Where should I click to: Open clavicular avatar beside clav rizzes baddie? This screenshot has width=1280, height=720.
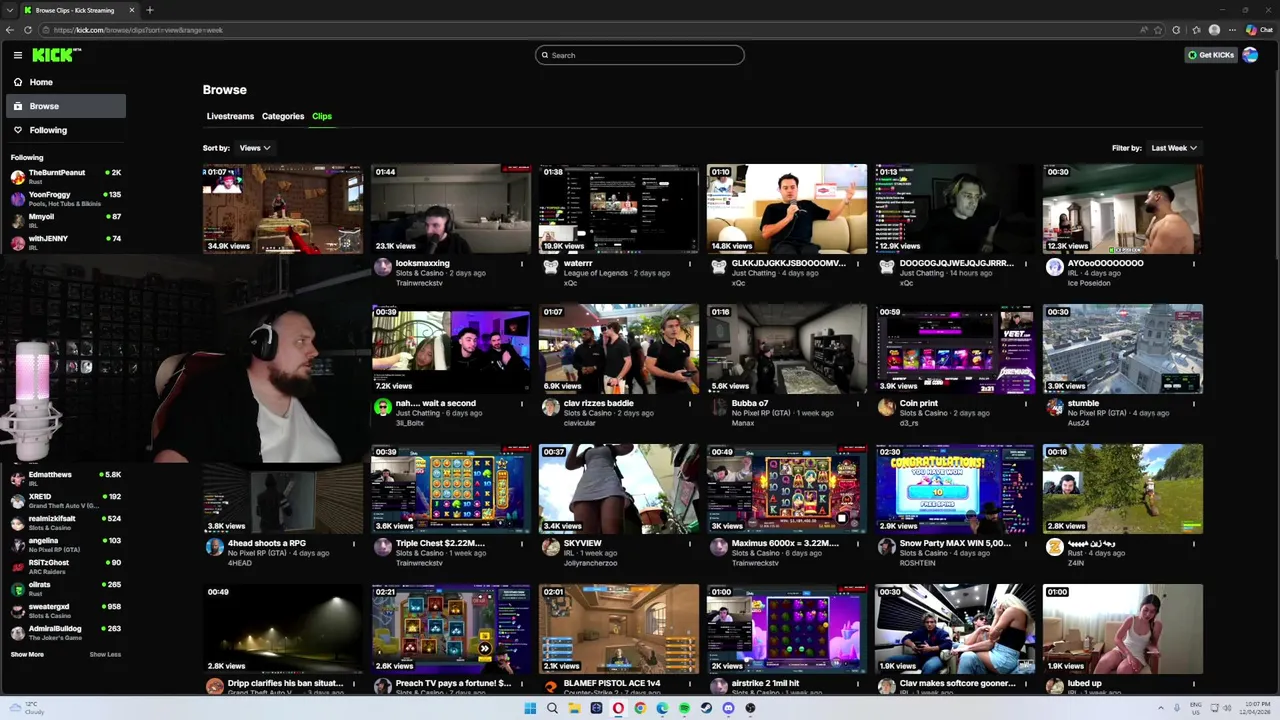(x=550, y=407)
